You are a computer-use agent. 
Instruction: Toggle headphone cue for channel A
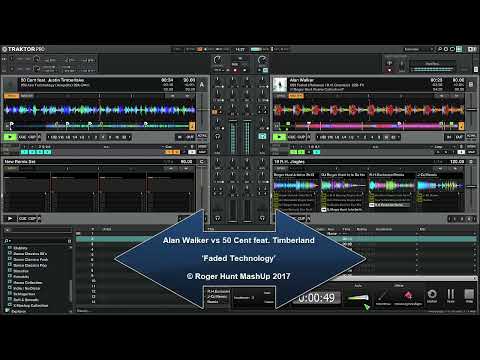pyautogui.click(x=218, y=136)
